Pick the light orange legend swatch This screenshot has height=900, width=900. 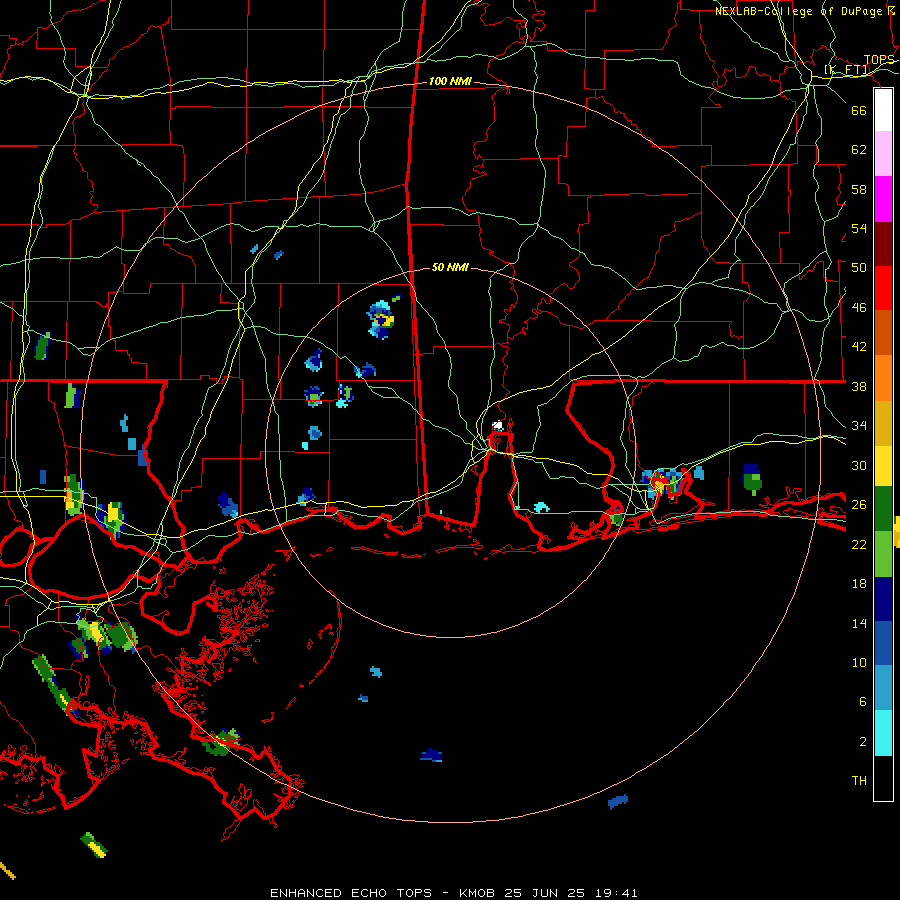[x=883, y=378]
